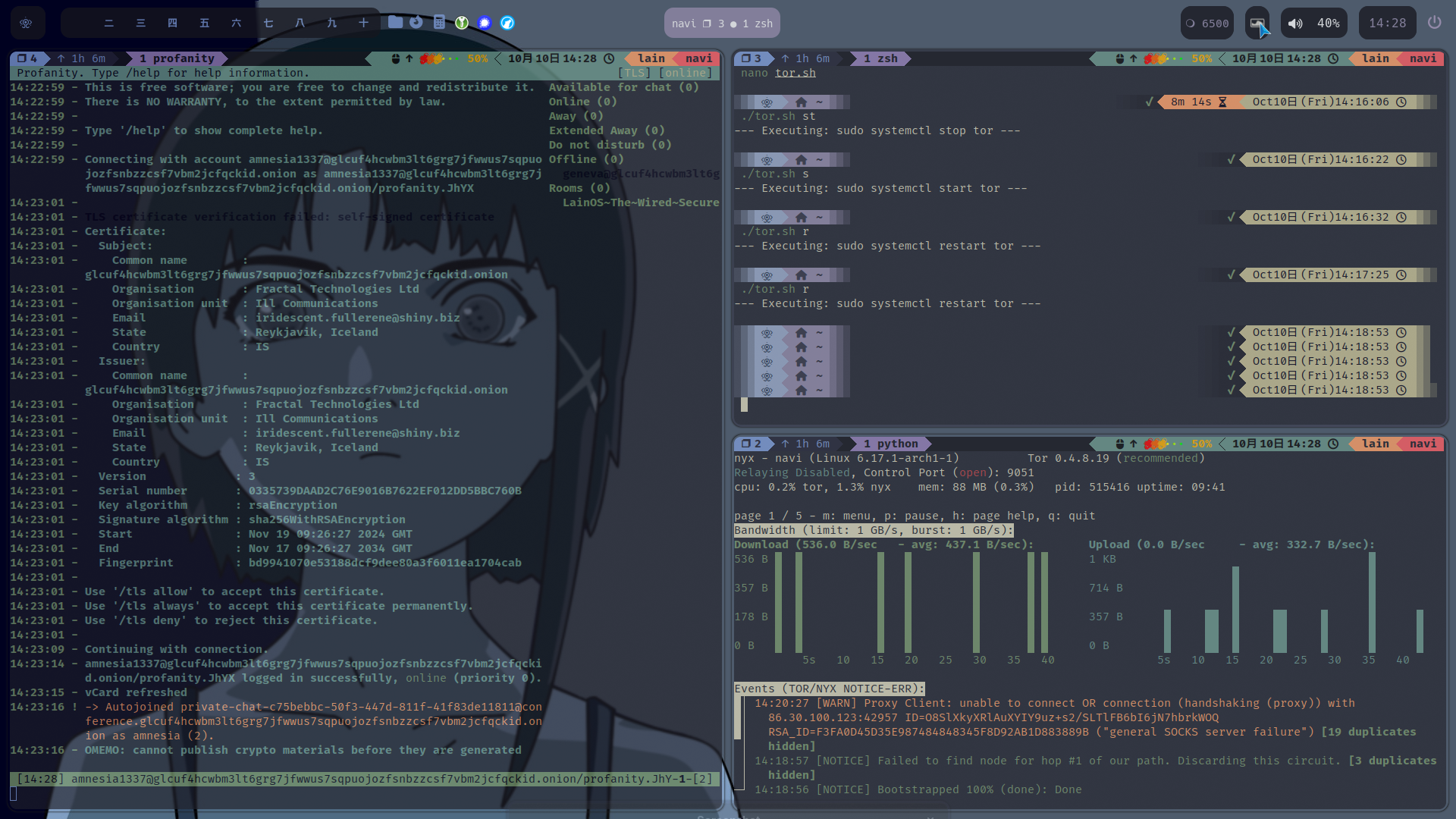Viewport: 1456px width, 819px height.
Task: Open the launcher logo in top-left corner
Action: click(x=26, y=23)
